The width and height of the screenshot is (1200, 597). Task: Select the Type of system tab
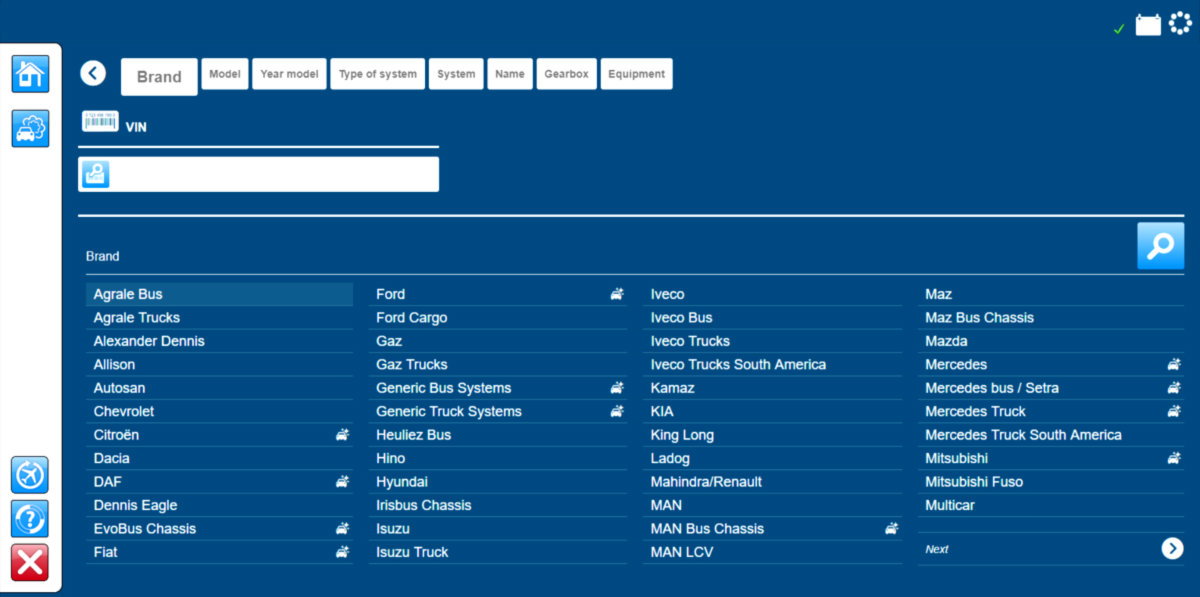pos(378,74)
